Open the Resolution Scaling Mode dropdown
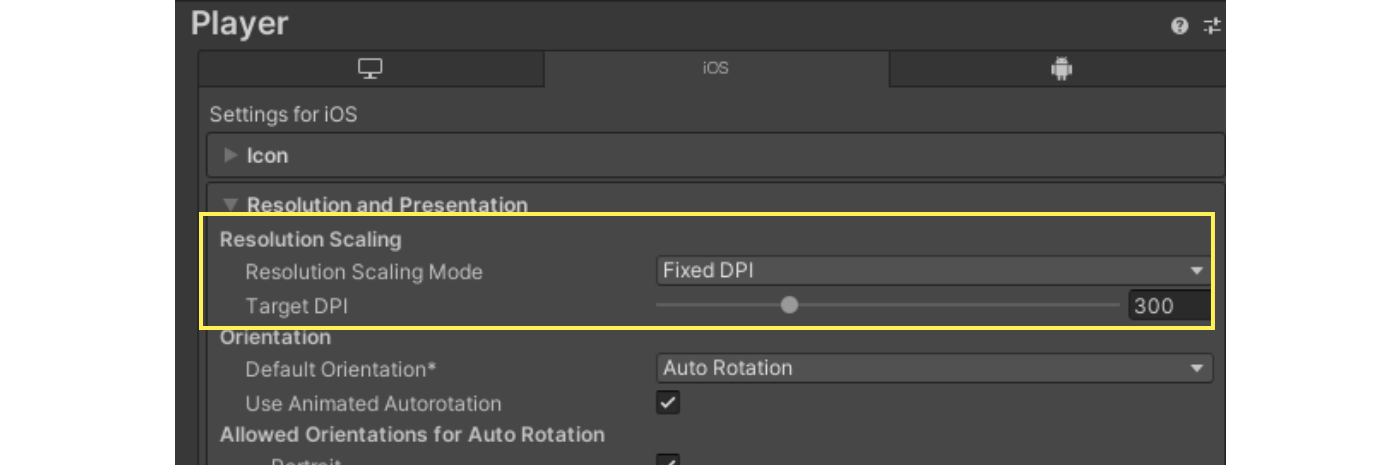The image size is (1400, 465). (x=934, y=270)
